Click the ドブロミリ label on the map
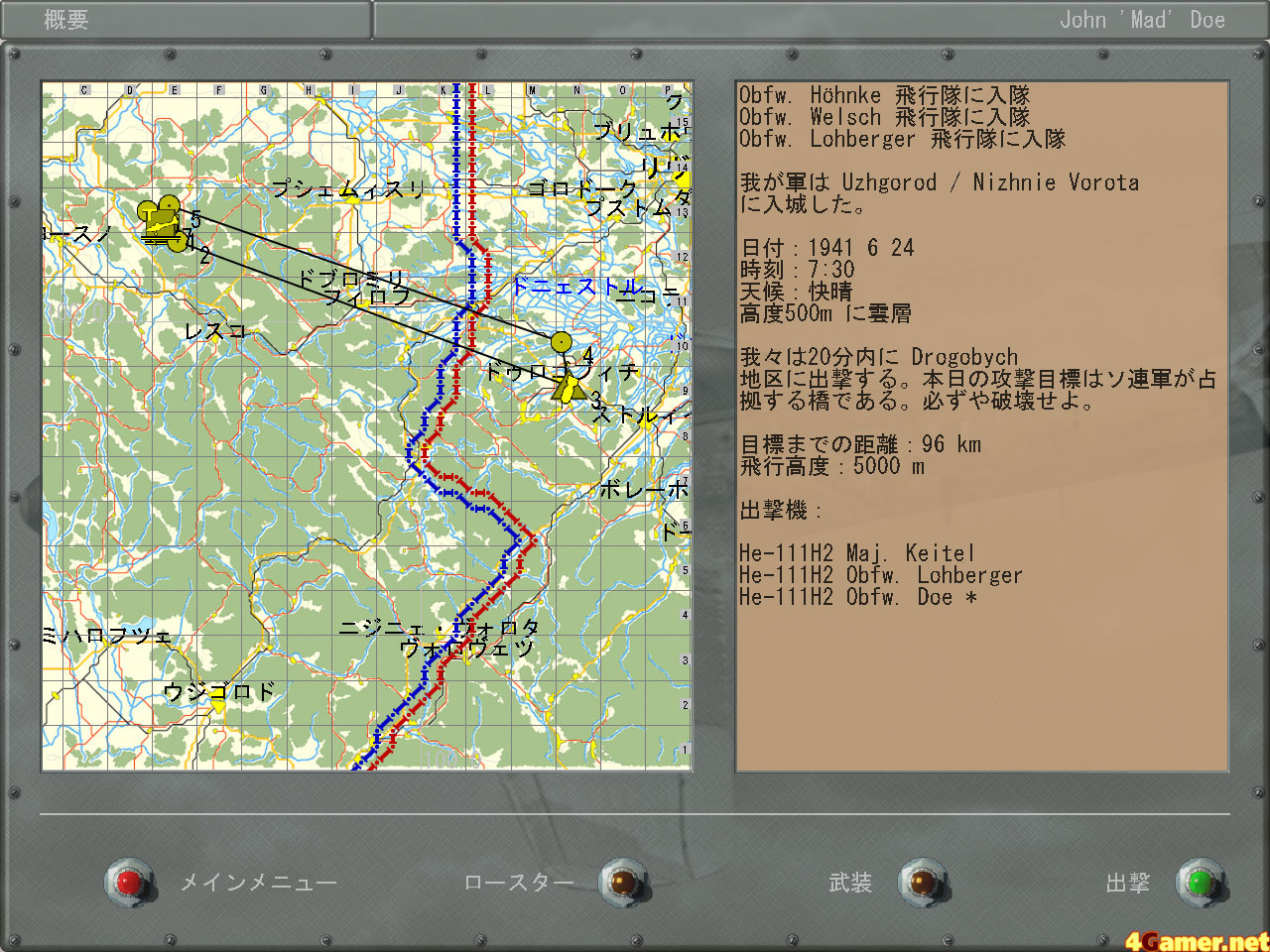Image resolution: width=1270 pixels, height=952 pixels. tap(351, 279)
